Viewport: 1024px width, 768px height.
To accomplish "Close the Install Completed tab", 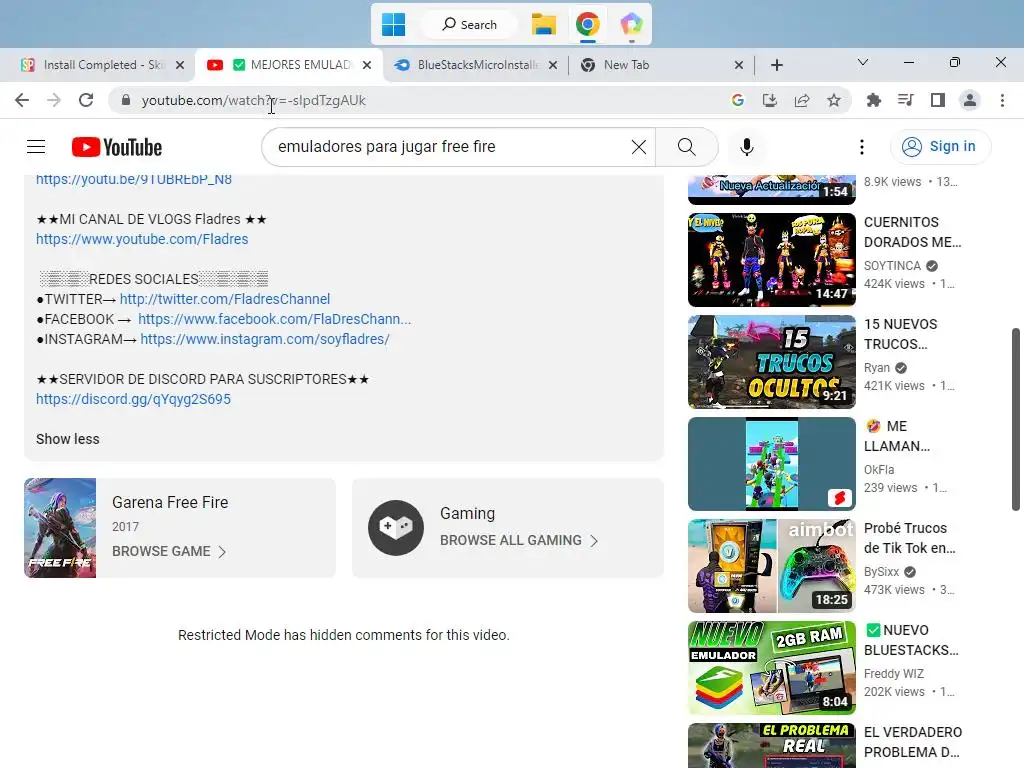I will point(180,65).
